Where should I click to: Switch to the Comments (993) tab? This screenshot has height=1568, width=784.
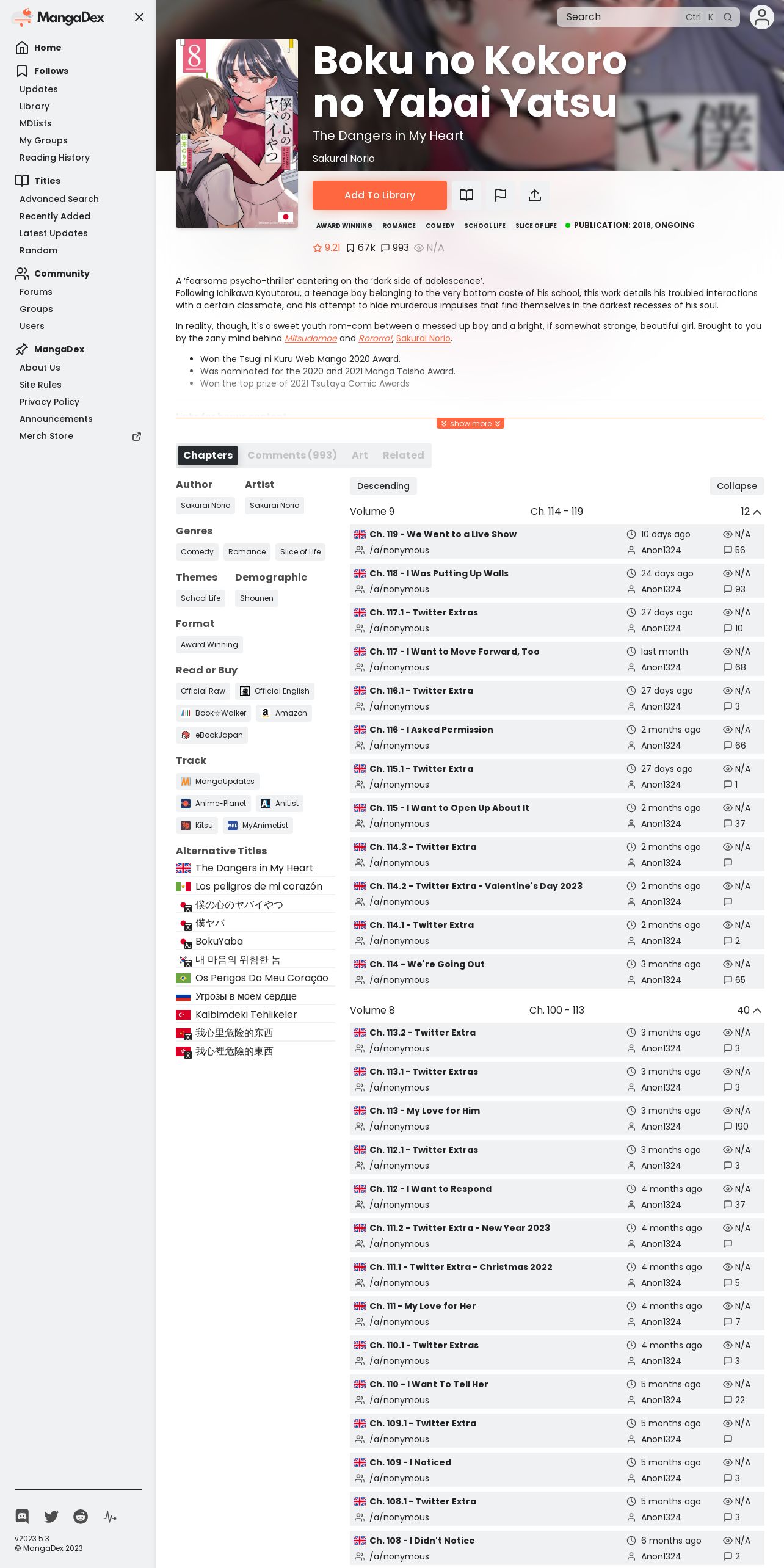tap(292, 456)
